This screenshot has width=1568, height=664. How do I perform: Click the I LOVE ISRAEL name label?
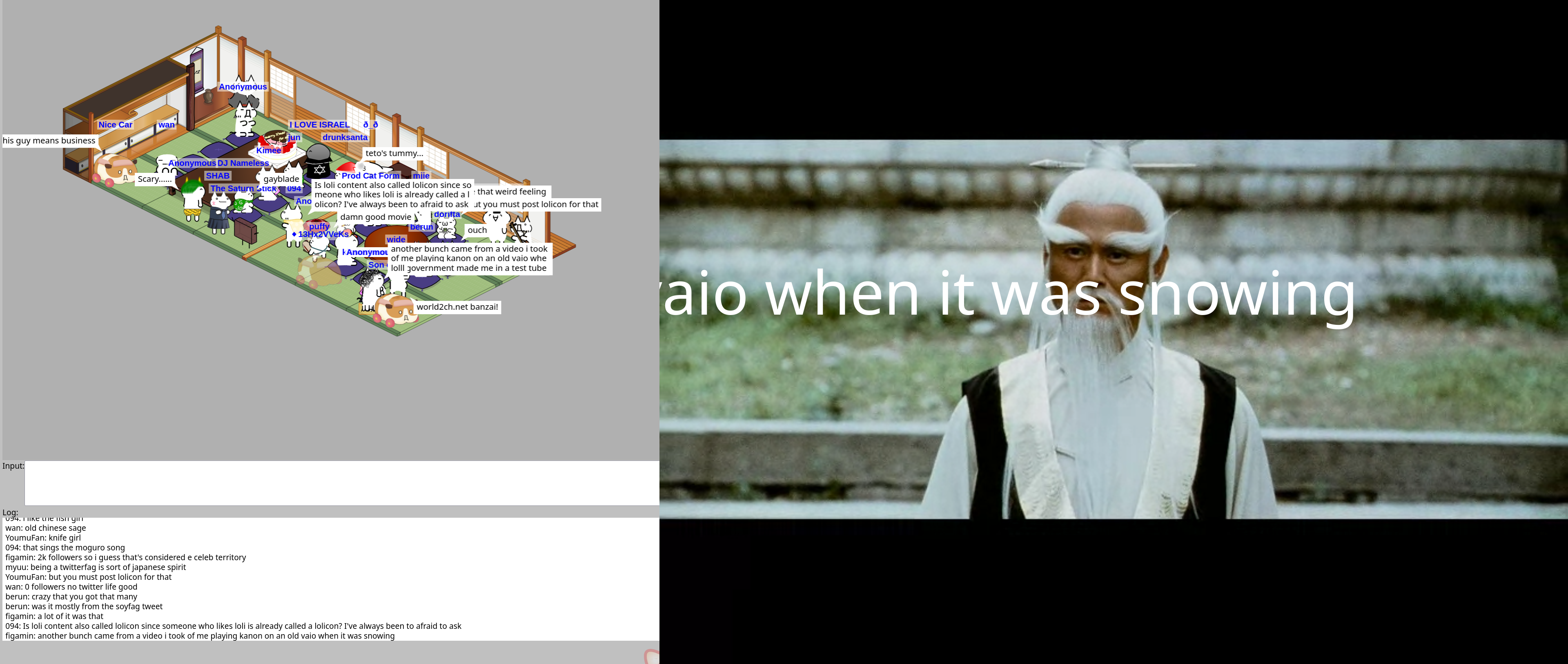point(319,125)
